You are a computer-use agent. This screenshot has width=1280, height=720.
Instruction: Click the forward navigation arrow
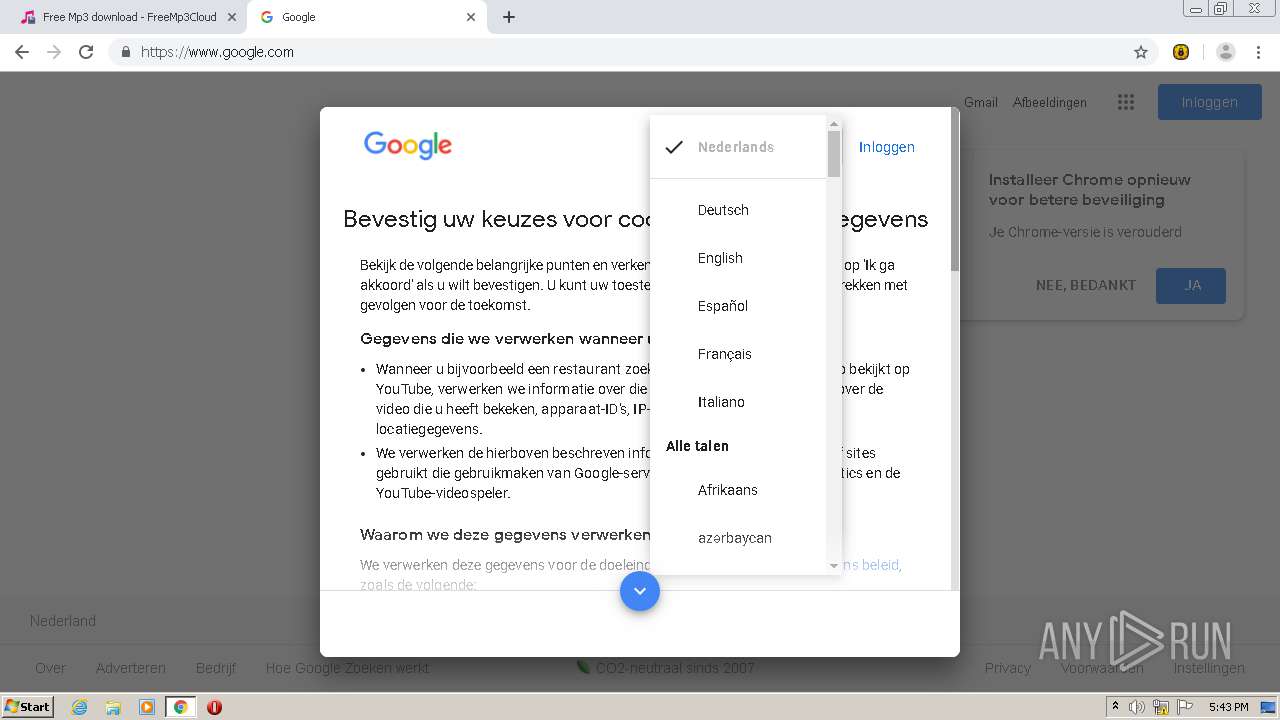coord(54,52)
